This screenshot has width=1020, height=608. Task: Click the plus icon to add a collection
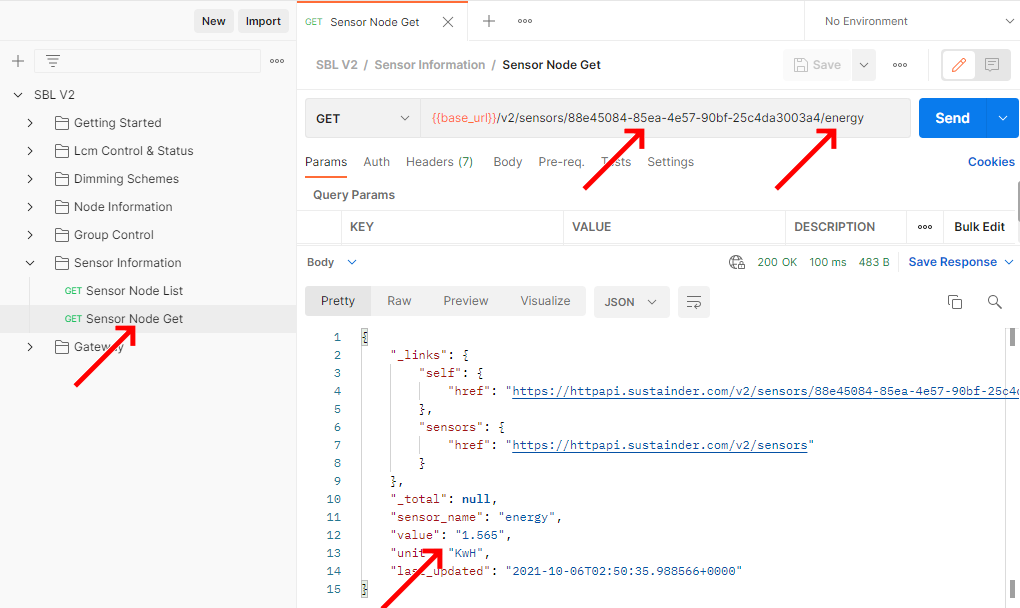click(17, 61)
